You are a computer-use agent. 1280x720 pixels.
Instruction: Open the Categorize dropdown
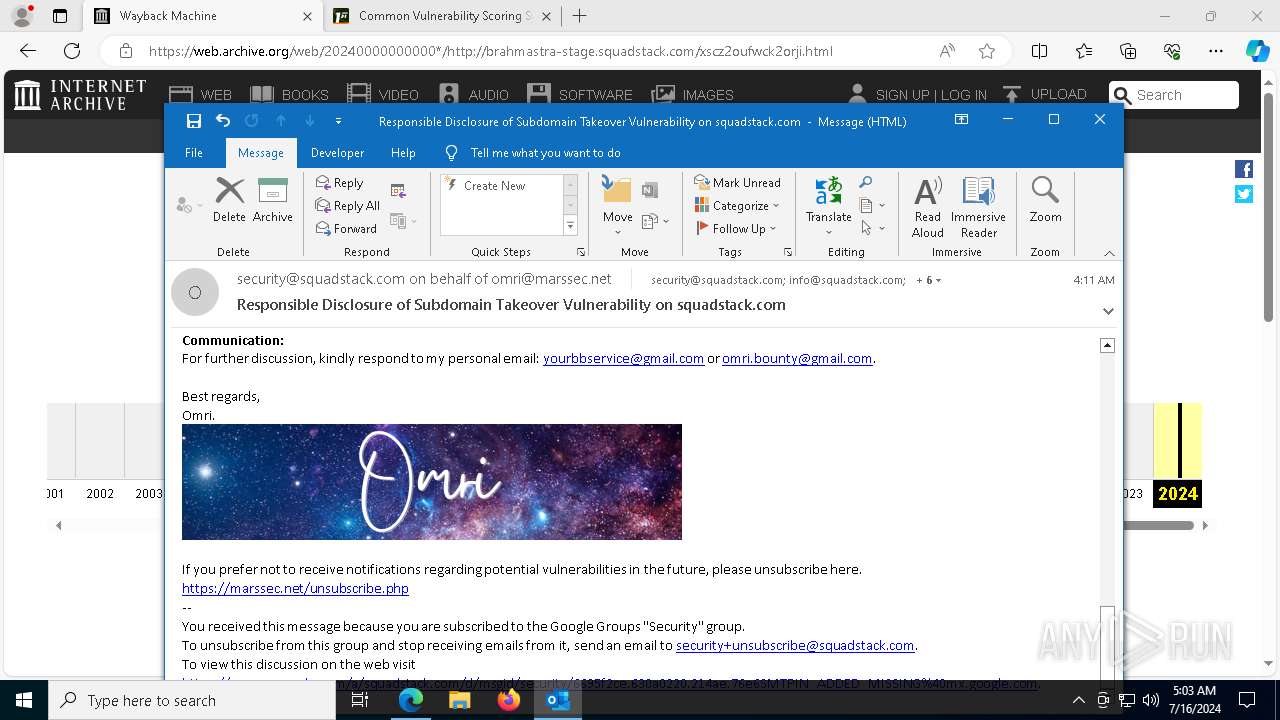click(x=737, y=206)
